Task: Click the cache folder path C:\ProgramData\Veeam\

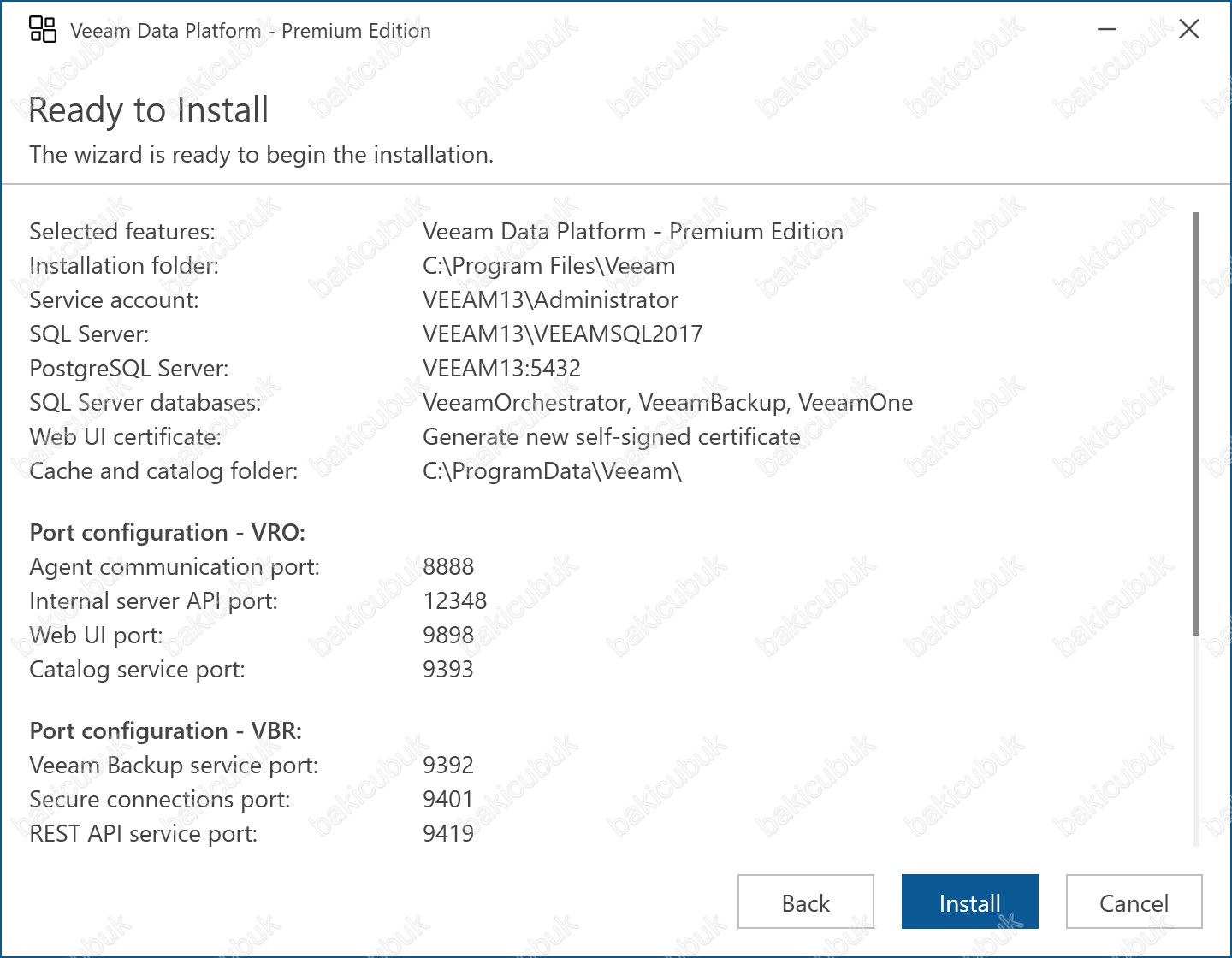Action: pos(552,471)
